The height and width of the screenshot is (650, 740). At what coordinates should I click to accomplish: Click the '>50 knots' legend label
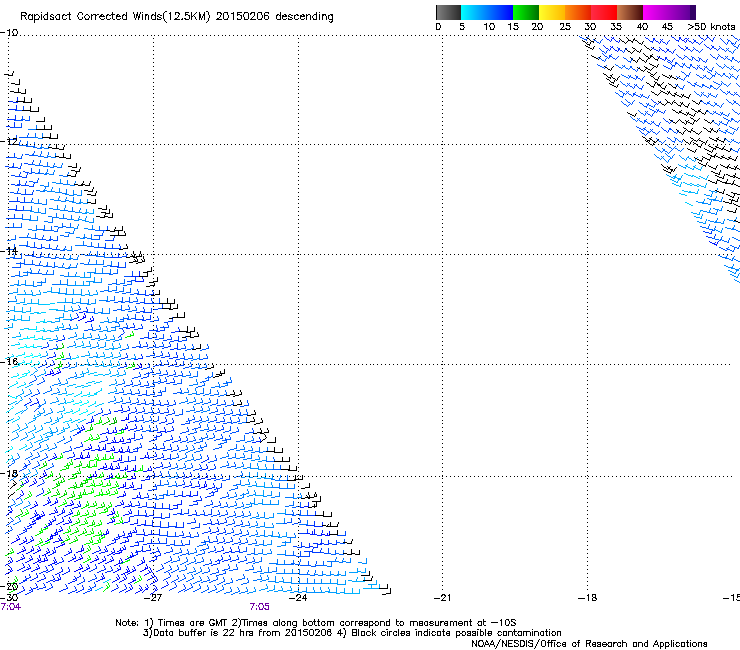click(x=711, y=27)
